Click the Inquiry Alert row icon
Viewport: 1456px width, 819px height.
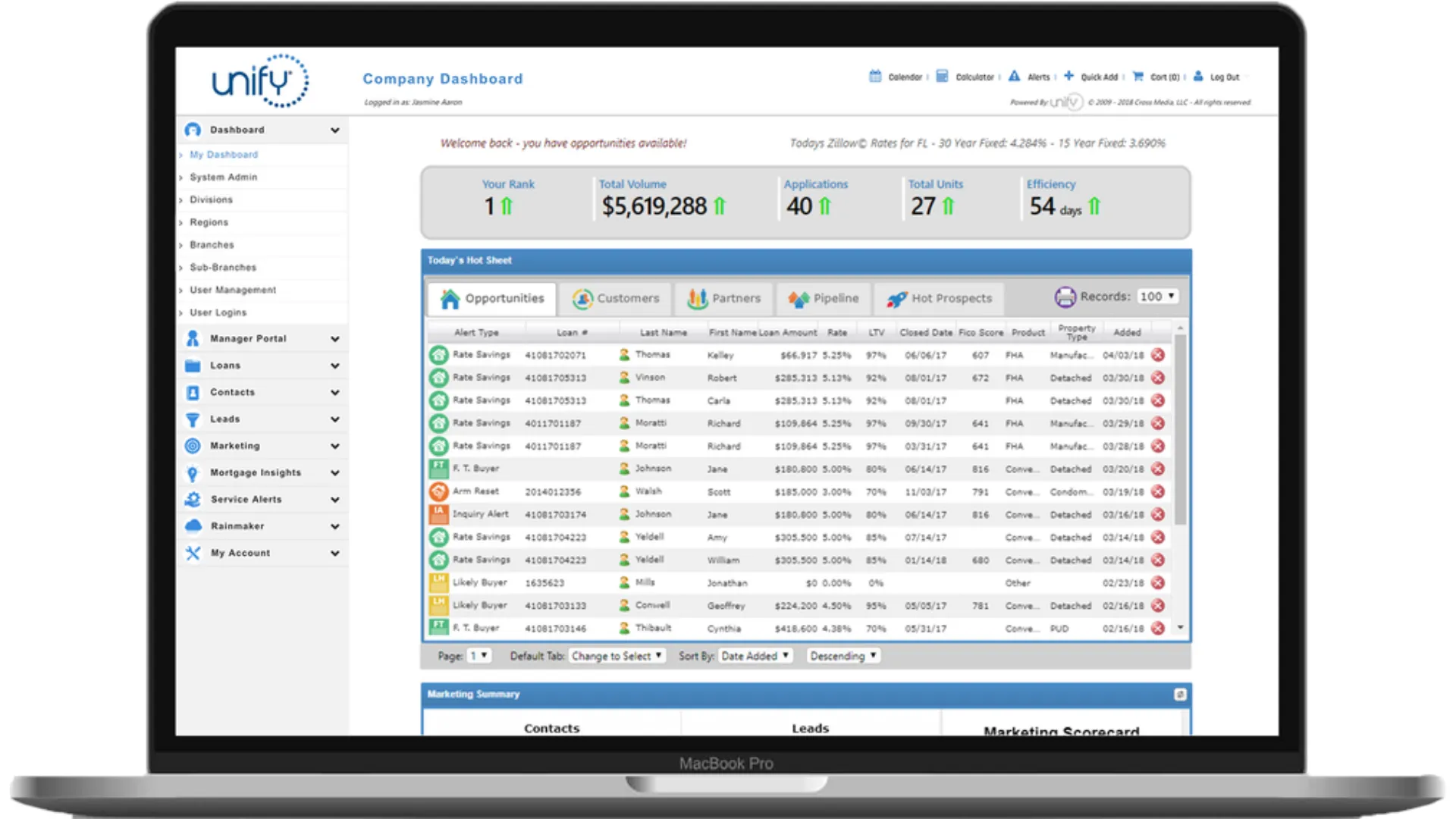438,514
